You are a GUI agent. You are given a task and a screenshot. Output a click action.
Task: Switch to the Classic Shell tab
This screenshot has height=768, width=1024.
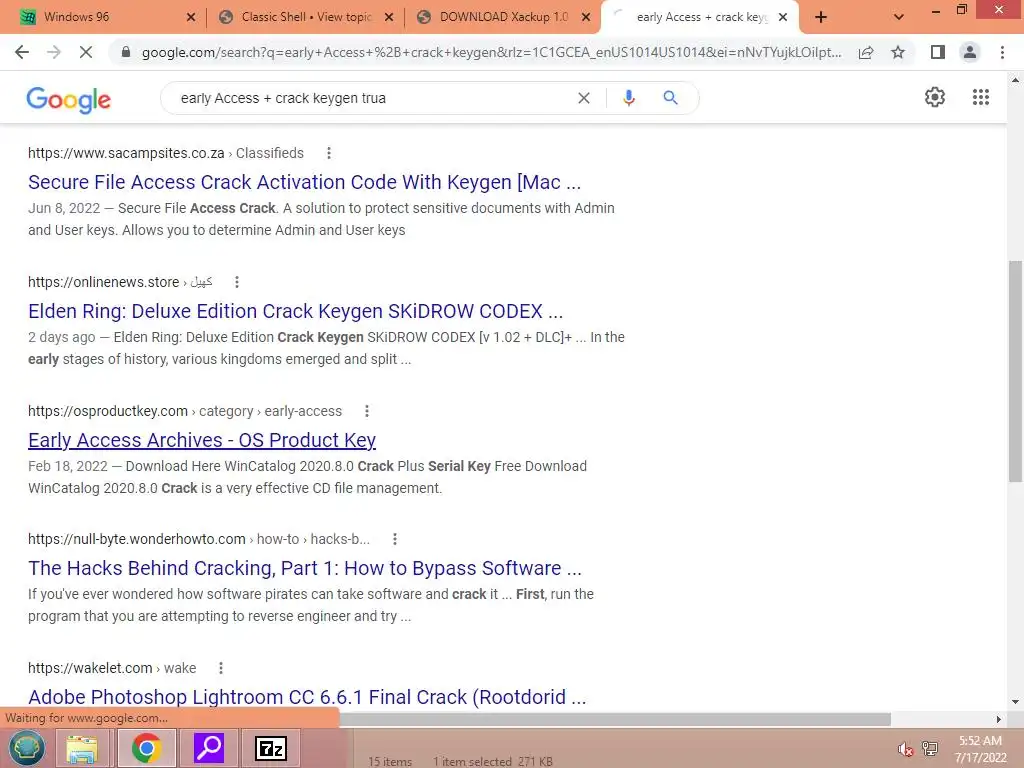click(x=307, y=17)
